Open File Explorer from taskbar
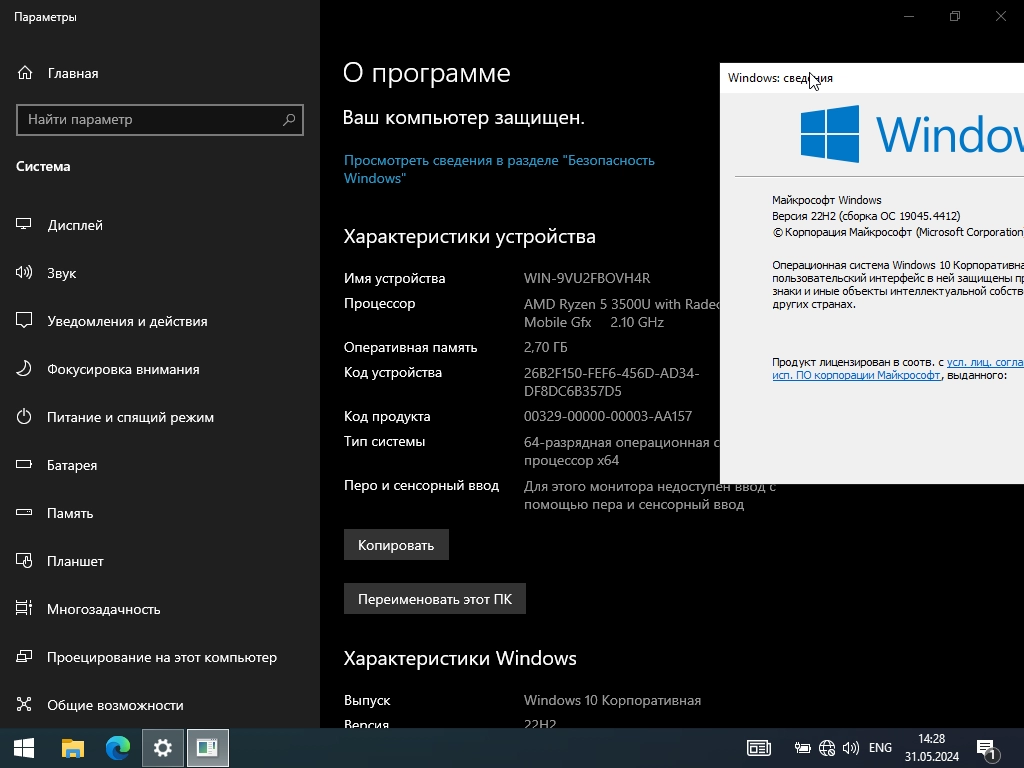Viewport: 1024px width, 768px height. click(x=72, y=748)
